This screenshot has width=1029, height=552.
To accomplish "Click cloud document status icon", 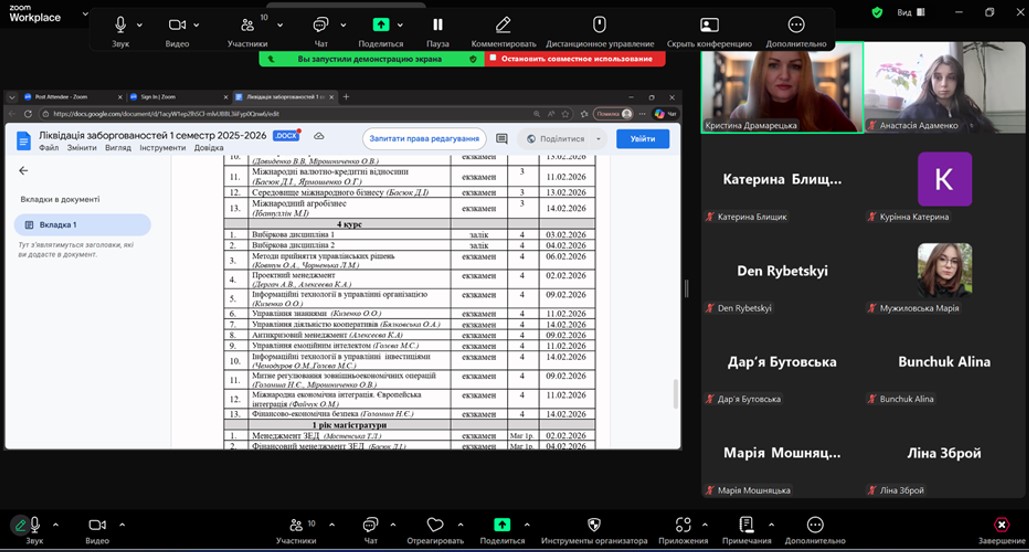I will click(x=319, y=136).
